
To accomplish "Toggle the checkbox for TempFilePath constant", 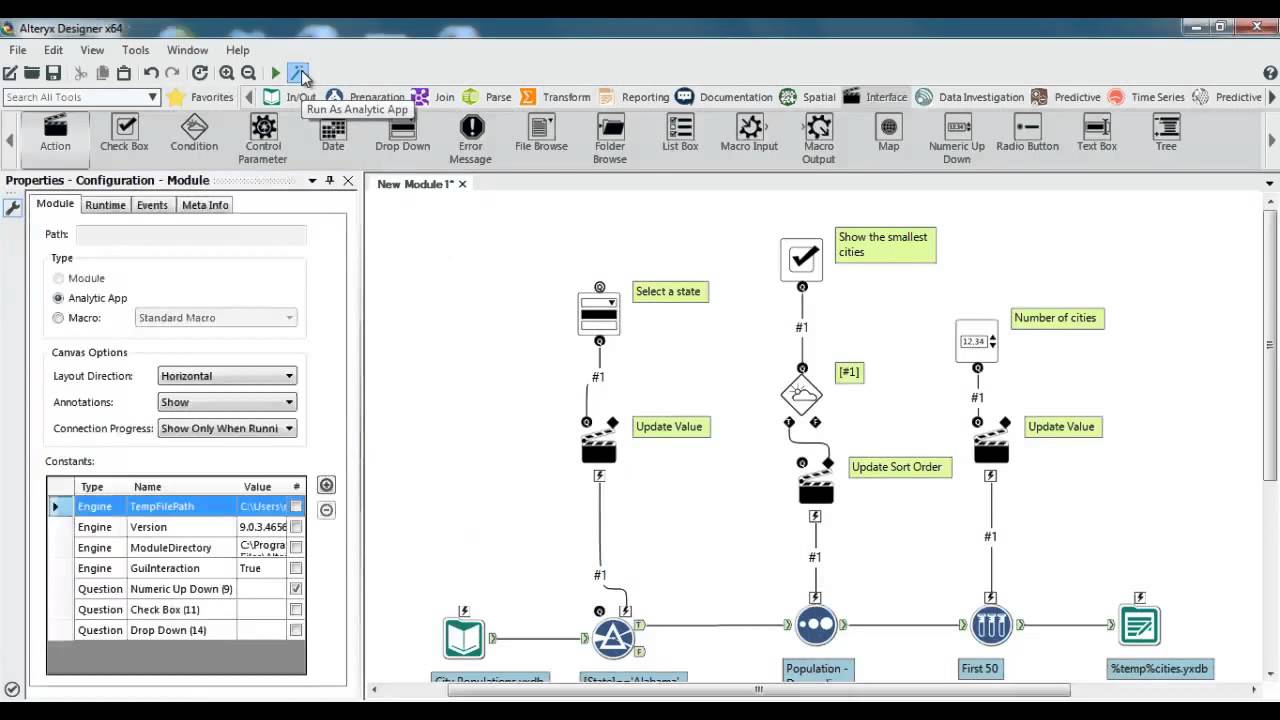I will [296, 507].
